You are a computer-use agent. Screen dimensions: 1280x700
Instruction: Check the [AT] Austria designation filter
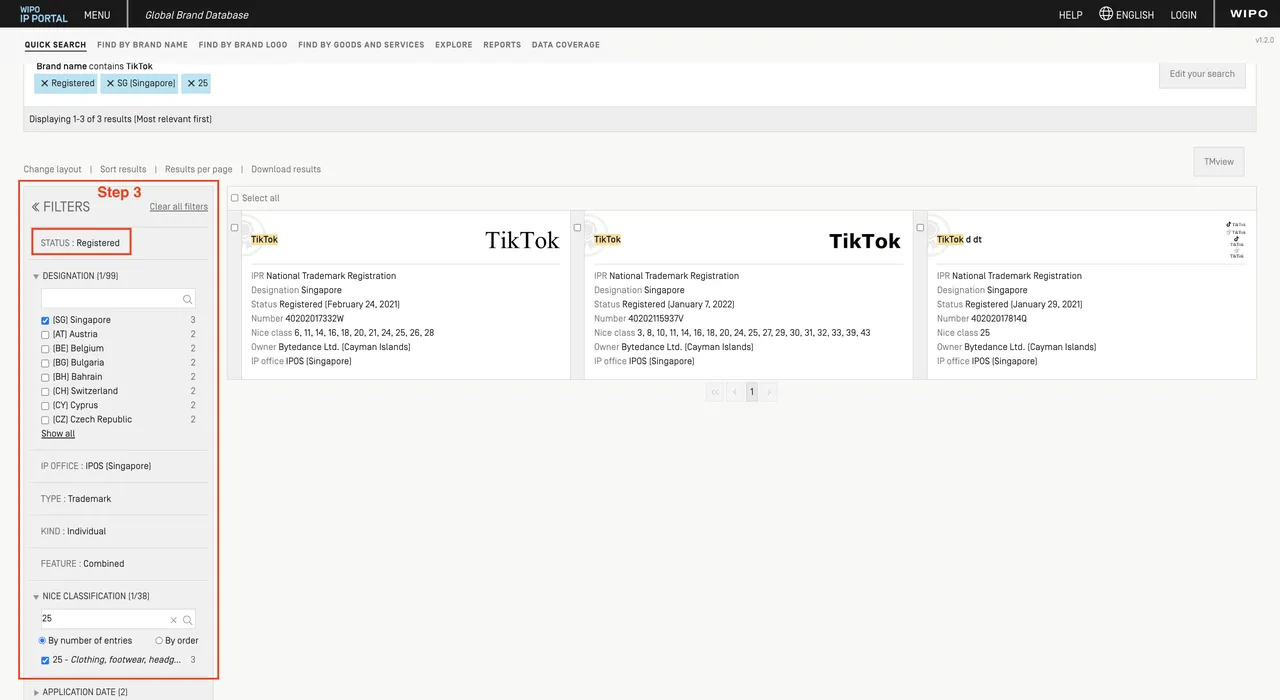44,333
